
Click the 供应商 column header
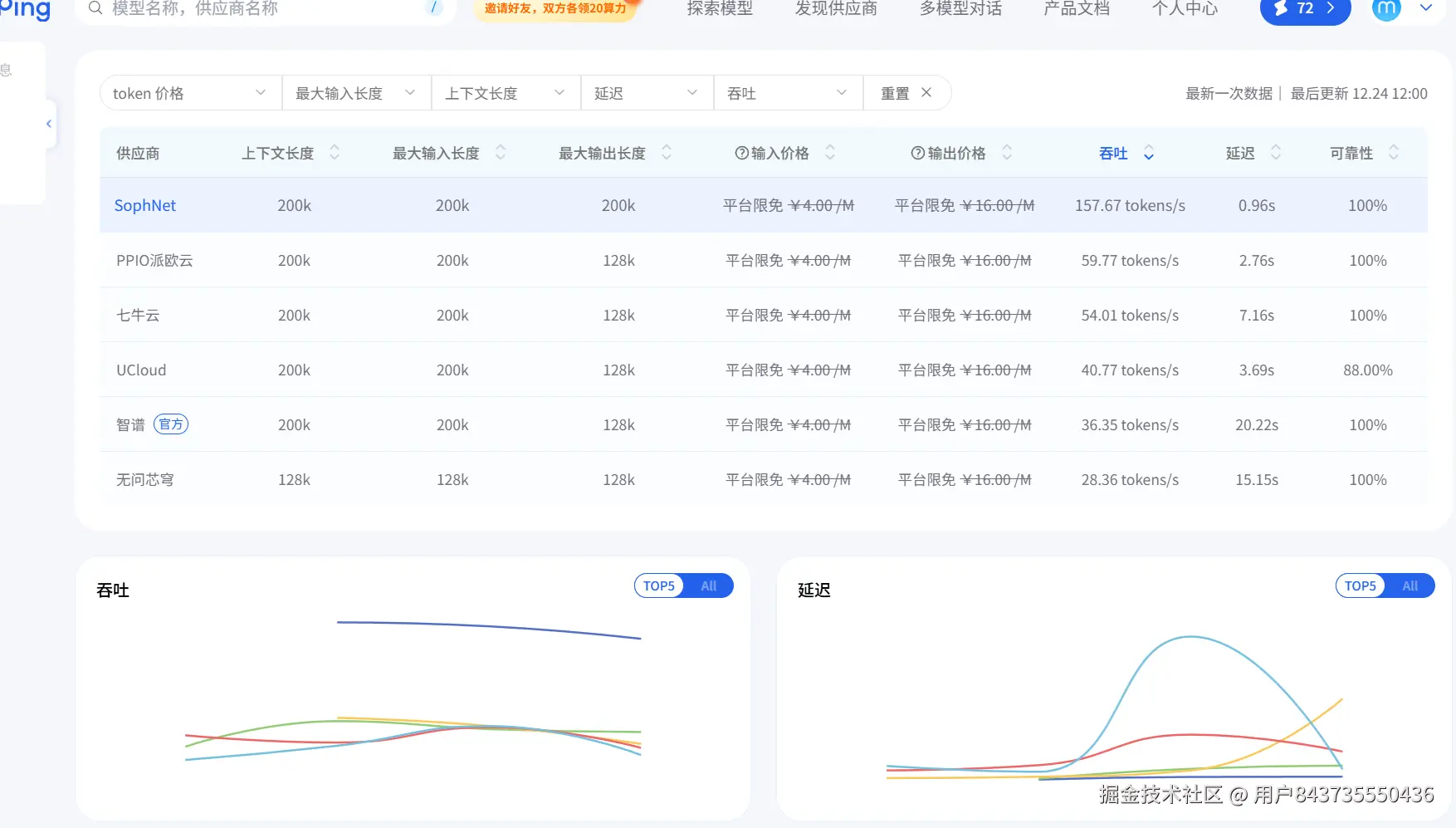(x=138, y=153)
